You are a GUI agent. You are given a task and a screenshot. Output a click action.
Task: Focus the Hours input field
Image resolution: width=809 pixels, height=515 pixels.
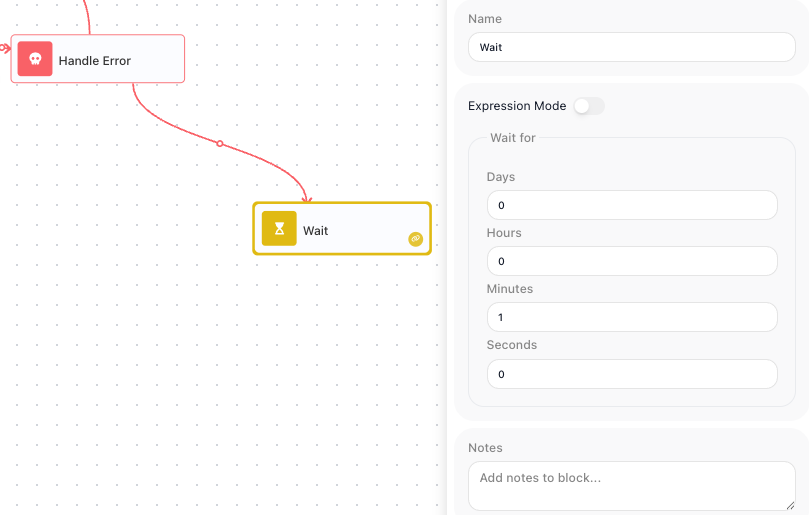(632, 261)
